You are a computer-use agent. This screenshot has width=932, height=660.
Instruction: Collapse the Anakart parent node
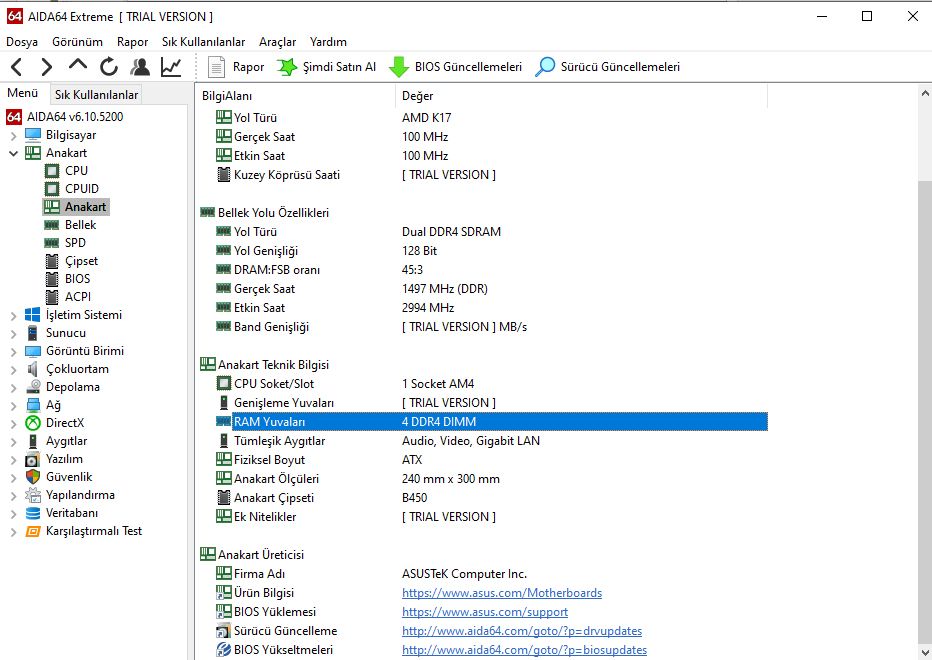[13, 153]
